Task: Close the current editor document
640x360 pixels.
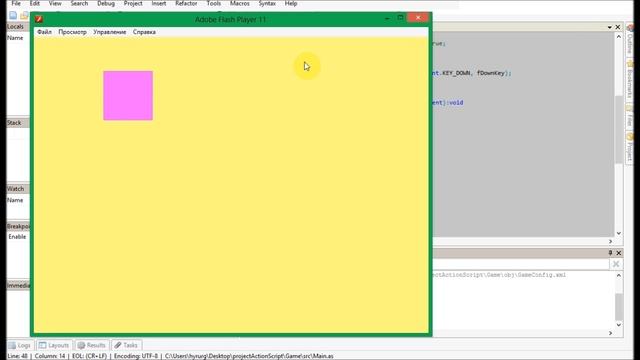Action: pos(618,27)
